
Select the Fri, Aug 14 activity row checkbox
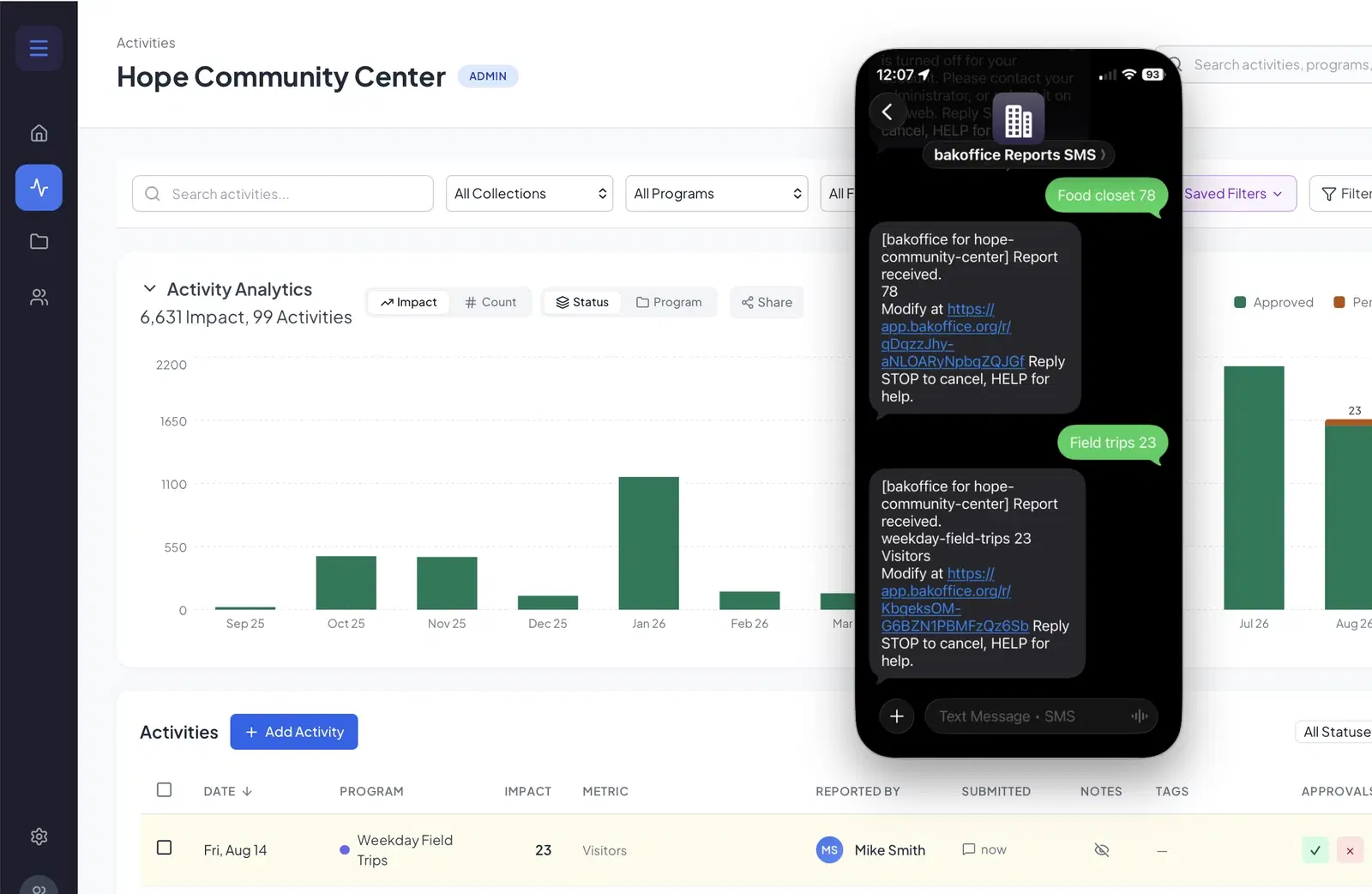pyautogui.click(x=165, y=848)
